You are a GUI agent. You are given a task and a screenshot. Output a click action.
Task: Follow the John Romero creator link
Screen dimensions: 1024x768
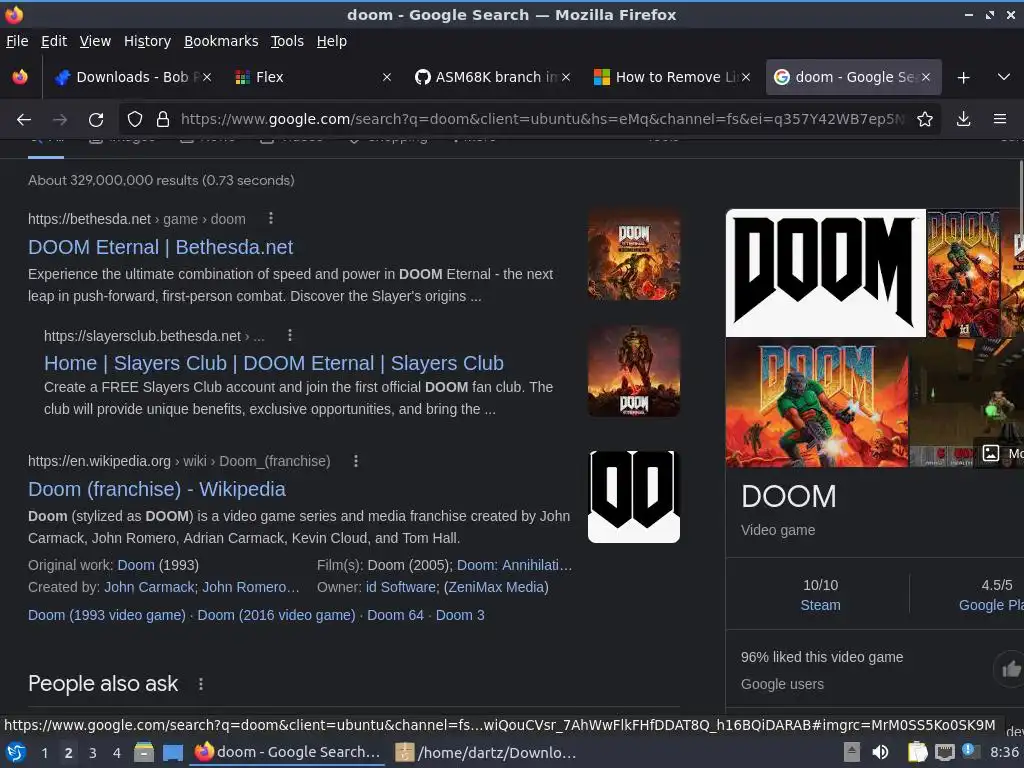(x=250, y=587)
